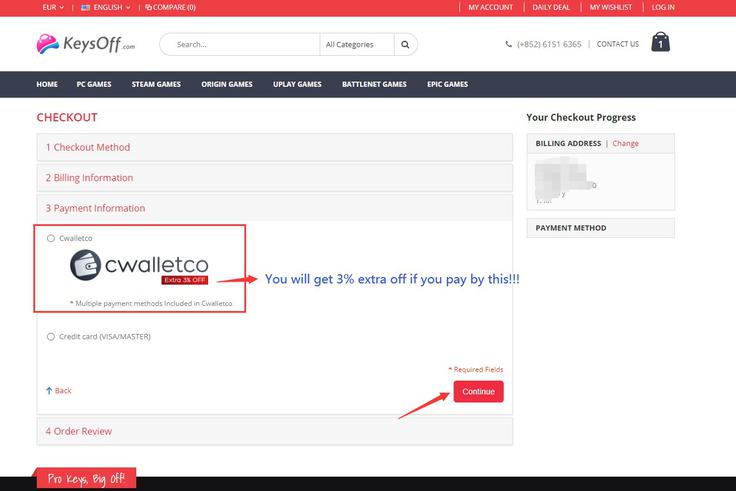Viewport: 736px width, 491px height.
Task: Focus the Search input field
Action: point(240,45)
